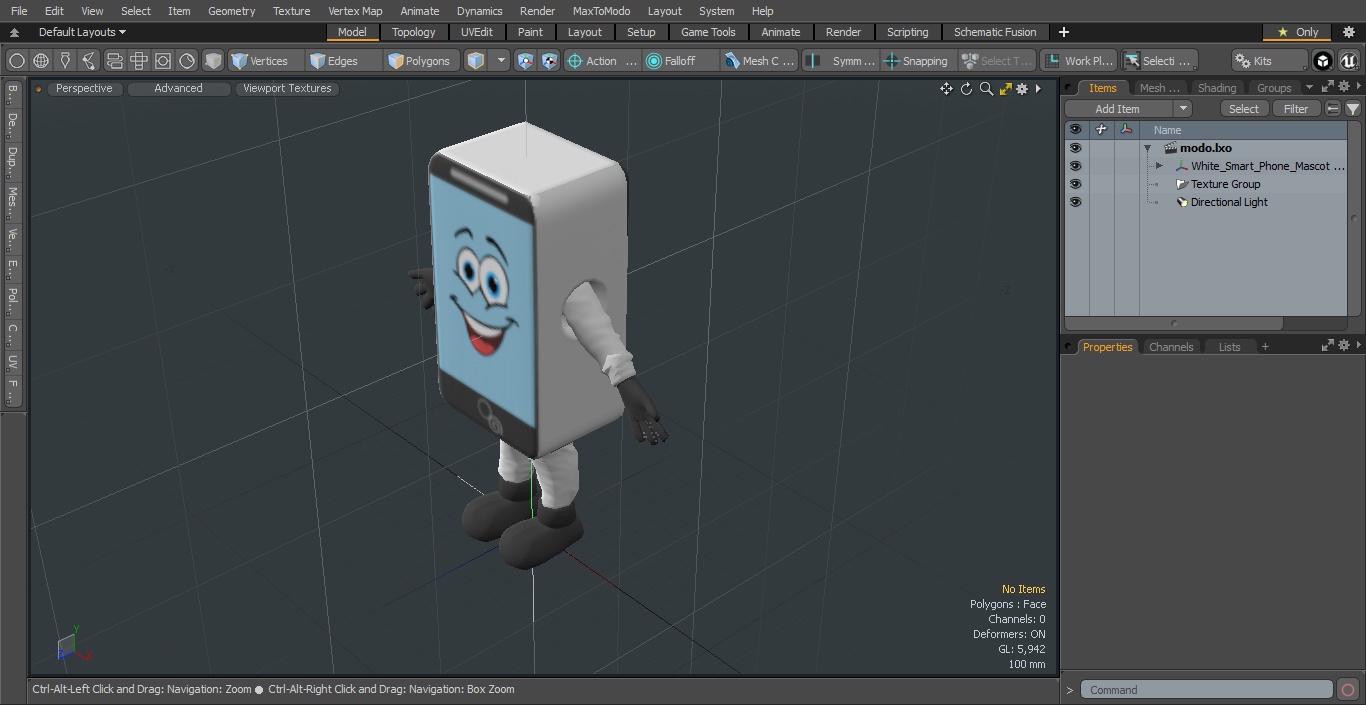This screenshot has height=705, width=1366.
Task: Expand the White_Smart_Phone_Mascot node
Action: 1159,166
